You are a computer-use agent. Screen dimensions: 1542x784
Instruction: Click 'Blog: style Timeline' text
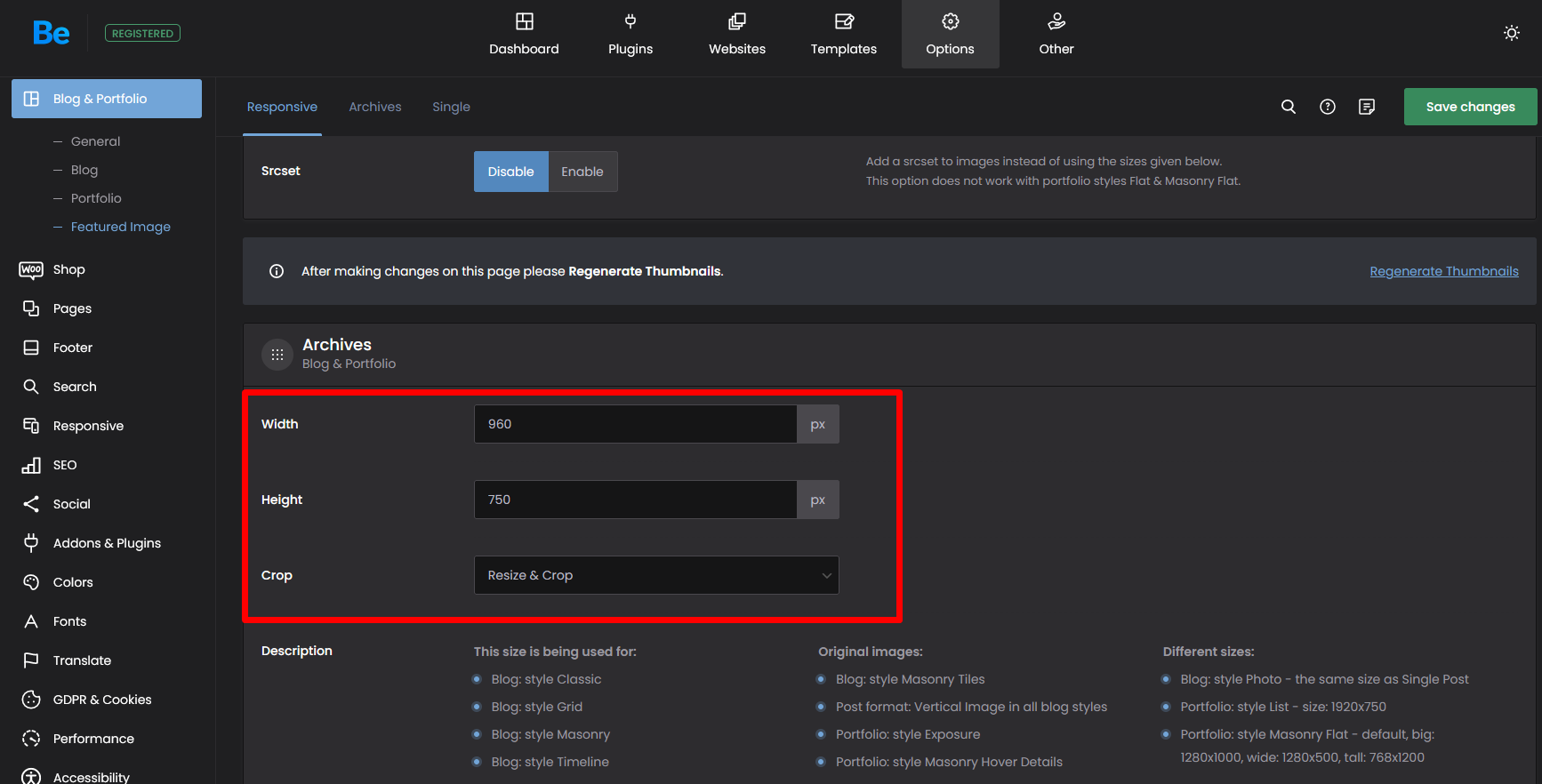[550, 762]
